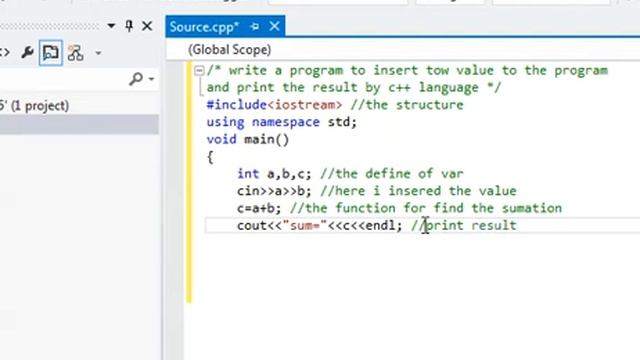Collapse the block comment with minus box
Screen dimensions: 640x360
[x=199, y=71]
